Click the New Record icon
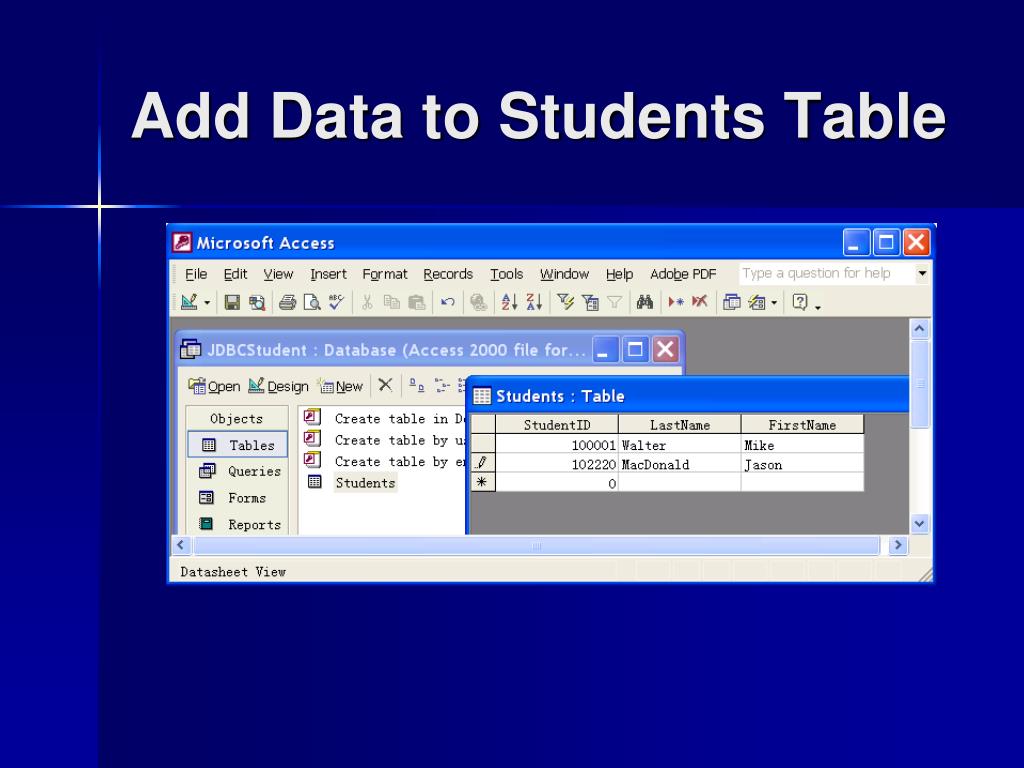 [675, 302]
